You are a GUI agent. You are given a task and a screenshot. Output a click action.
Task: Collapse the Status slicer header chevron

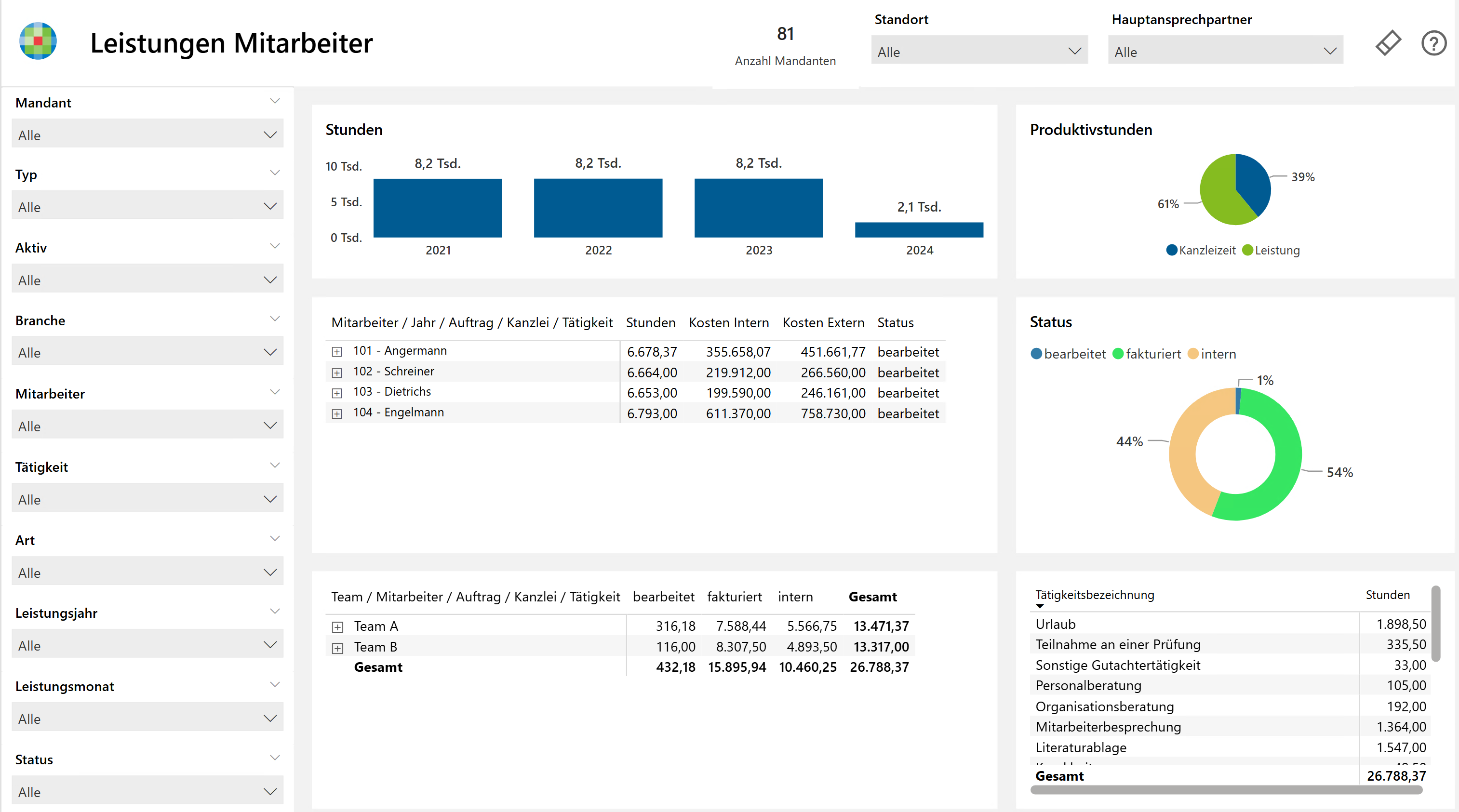point(275,758)
